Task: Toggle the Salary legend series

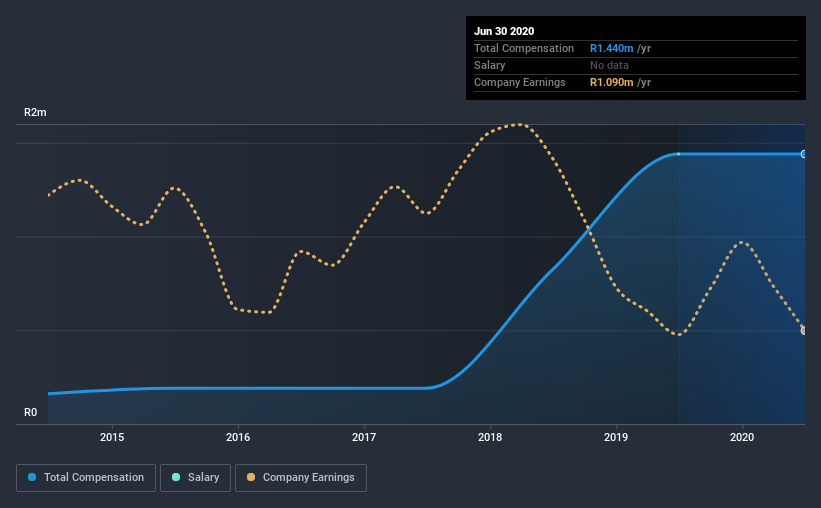Action: tap(195, 478)
